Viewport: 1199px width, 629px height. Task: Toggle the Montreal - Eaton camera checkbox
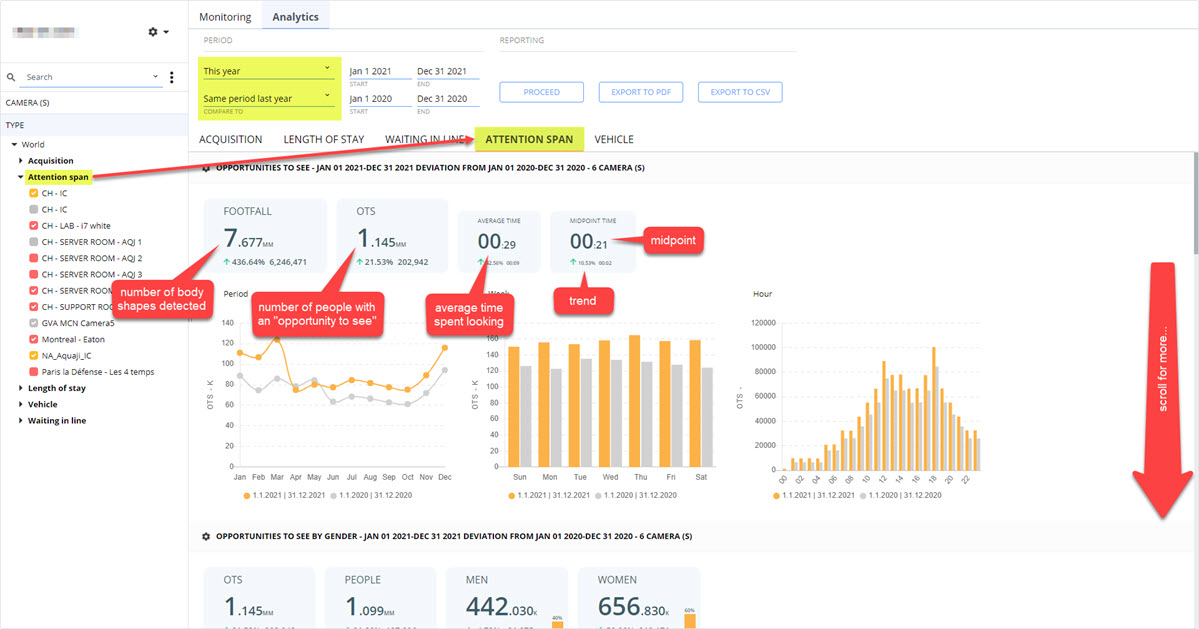click(34, 339)
